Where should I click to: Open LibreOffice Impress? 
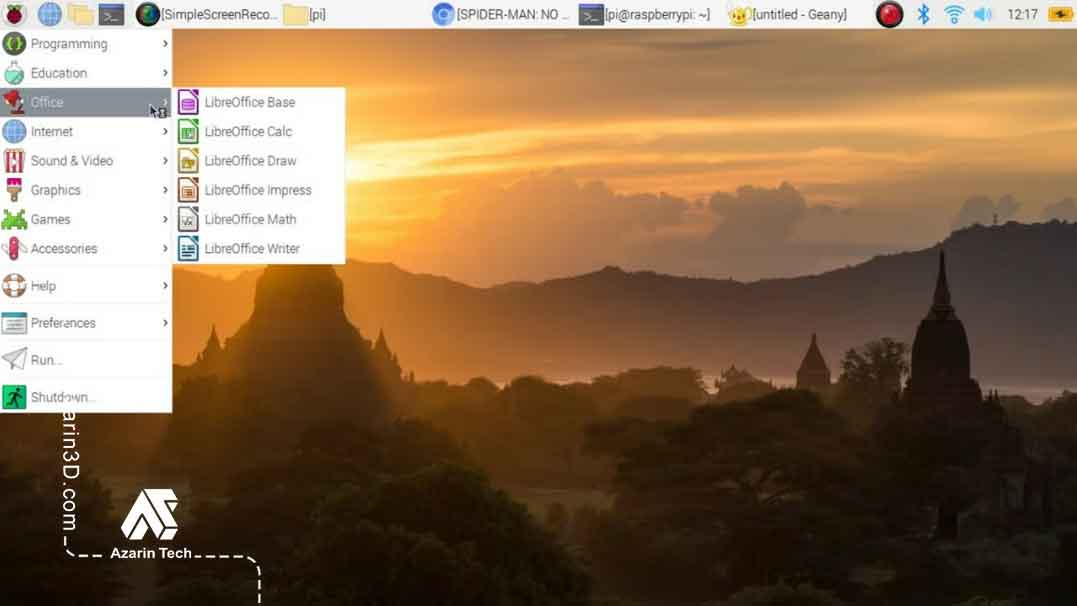click(x=257, y=190)
